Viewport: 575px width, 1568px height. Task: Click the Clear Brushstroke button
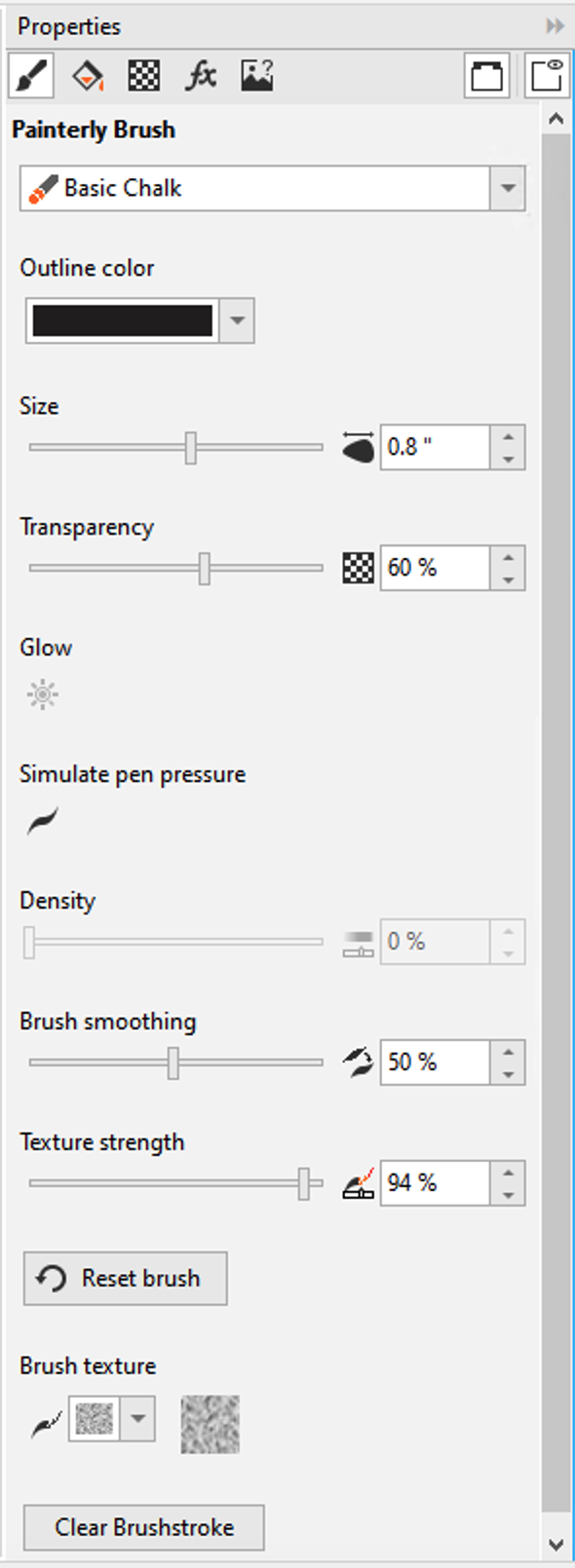tap(143, 1527)
